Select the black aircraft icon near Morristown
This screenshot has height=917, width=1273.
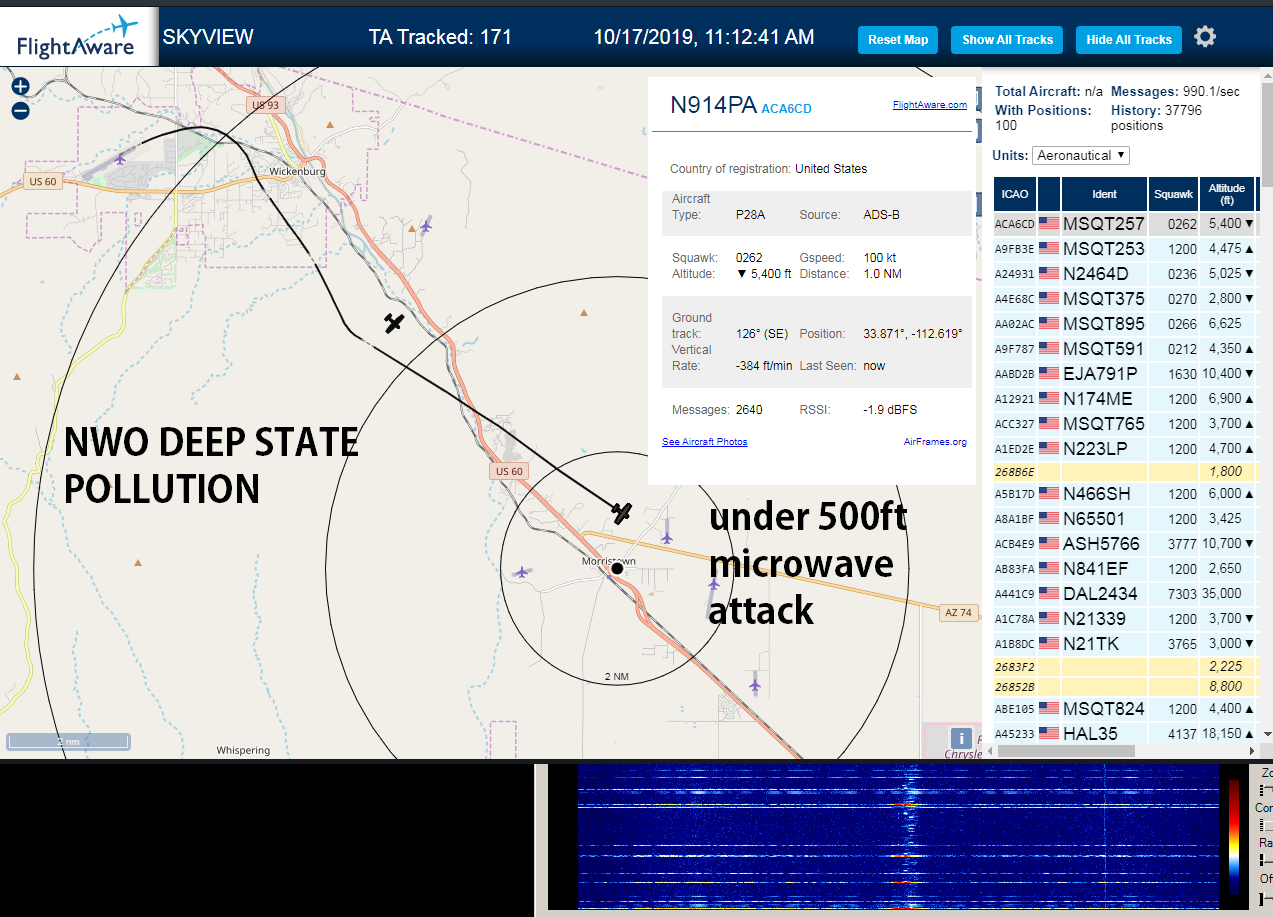[622, 513]
